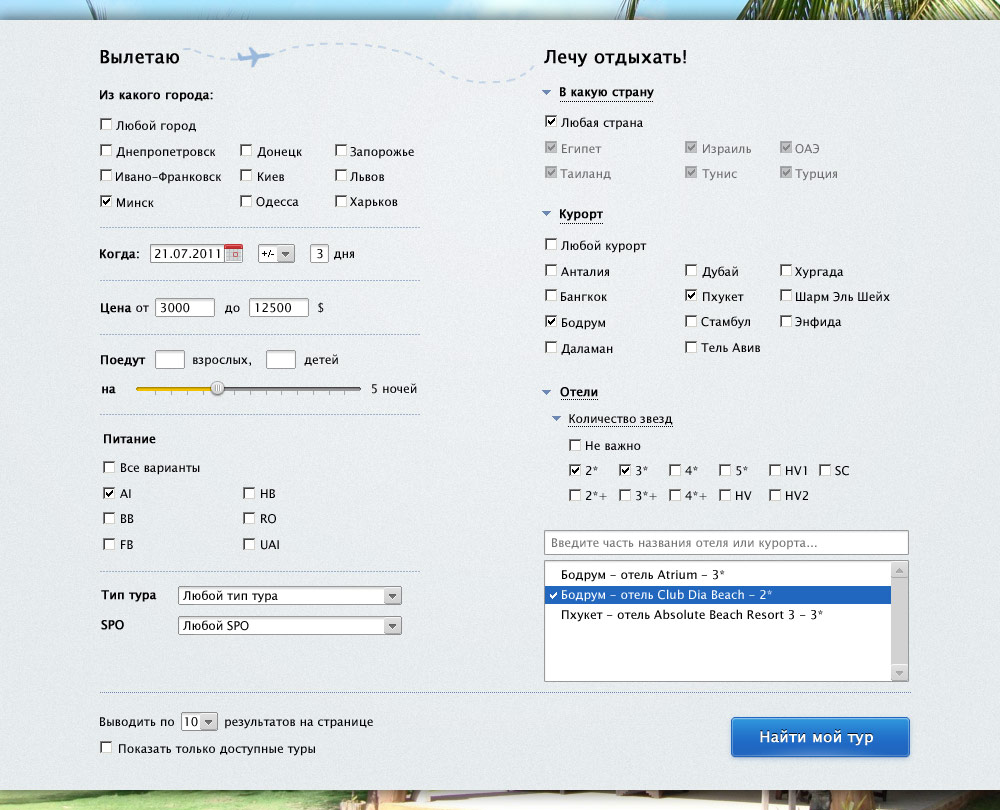Collapse the В какую страну section
Screen dimensions: 1000x810
(x=547, y=93)
